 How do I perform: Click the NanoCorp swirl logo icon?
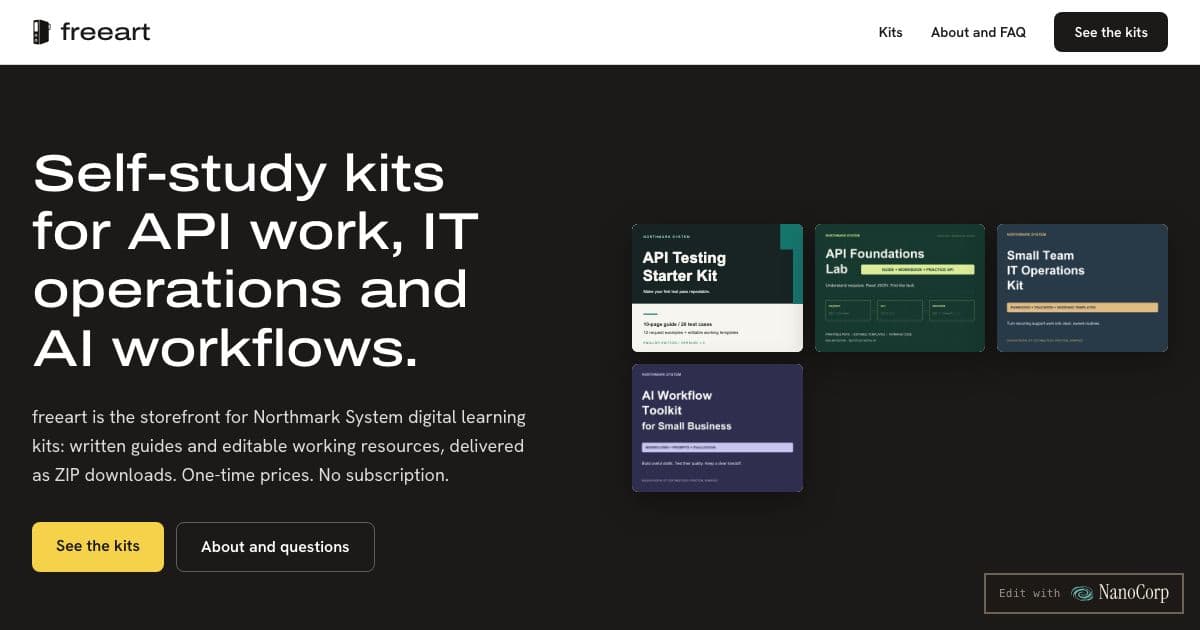pos(1082,593)
